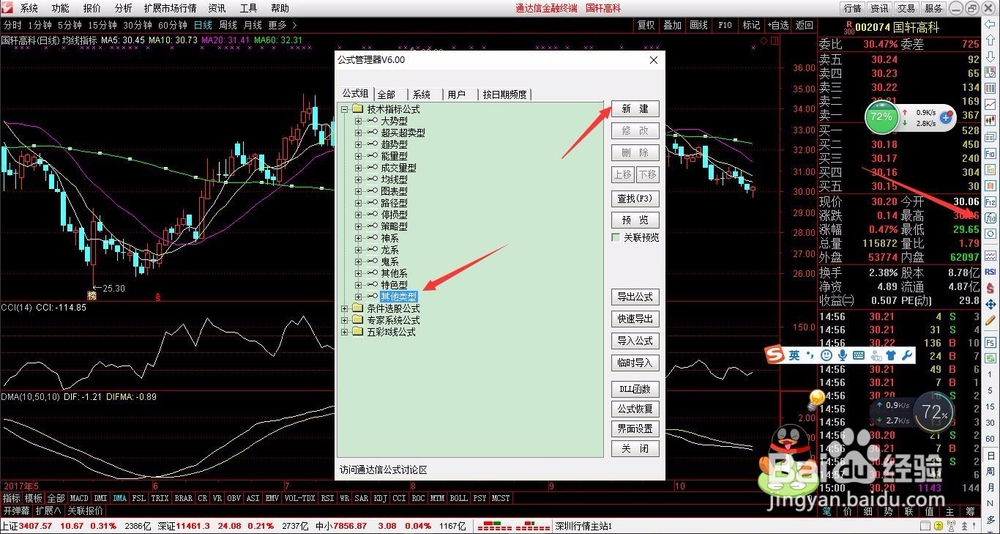This screenshot has height=534, width=1000.
Task: Expand the 条件选股公式 folder
Action: (x=345, y=309)
